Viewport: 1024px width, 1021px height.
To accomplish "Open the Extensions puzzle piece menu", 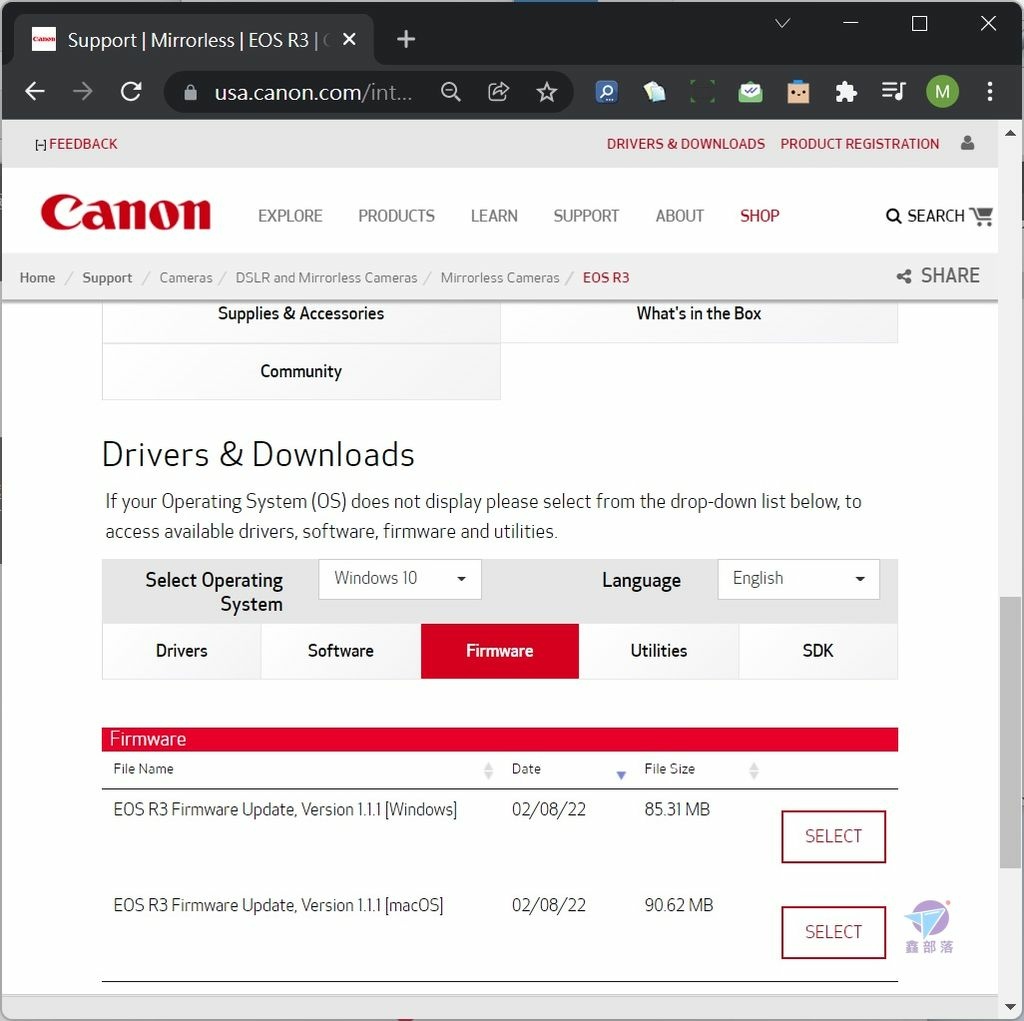I will 846,92.
